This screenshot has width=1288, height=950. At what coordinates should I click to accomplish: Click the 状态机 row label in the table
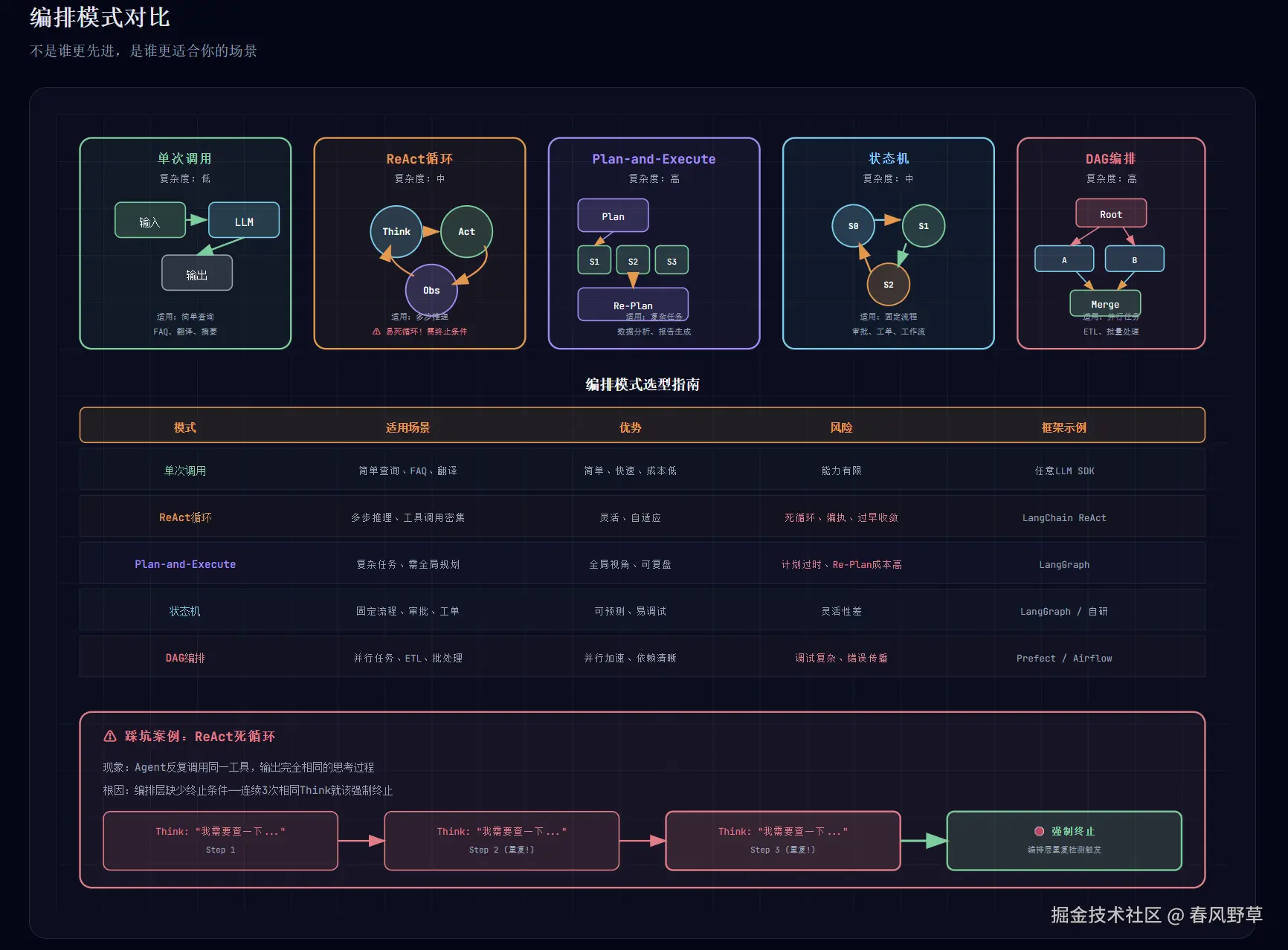pyautogui.click(x=184, y=611)
